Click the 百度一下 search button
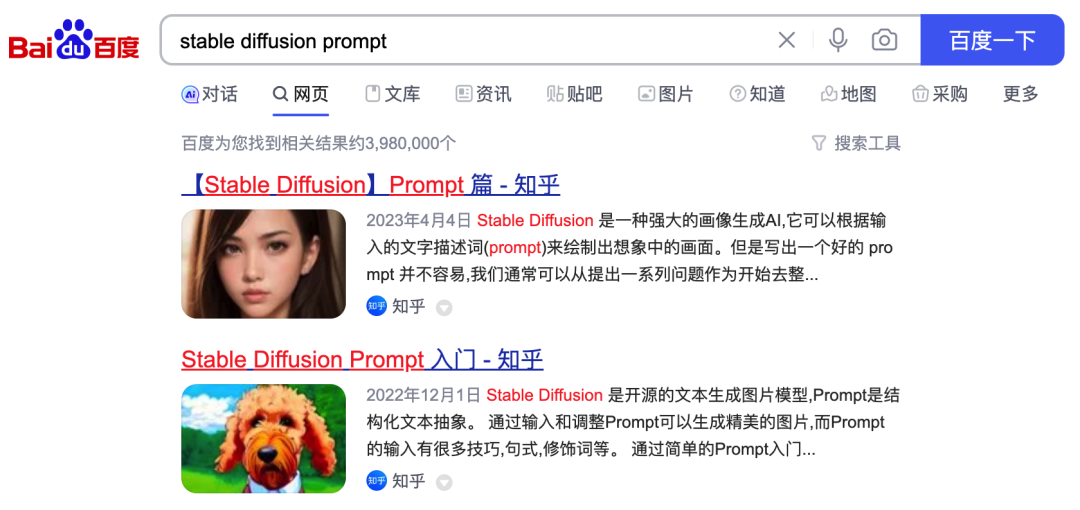 pos(993,40)
